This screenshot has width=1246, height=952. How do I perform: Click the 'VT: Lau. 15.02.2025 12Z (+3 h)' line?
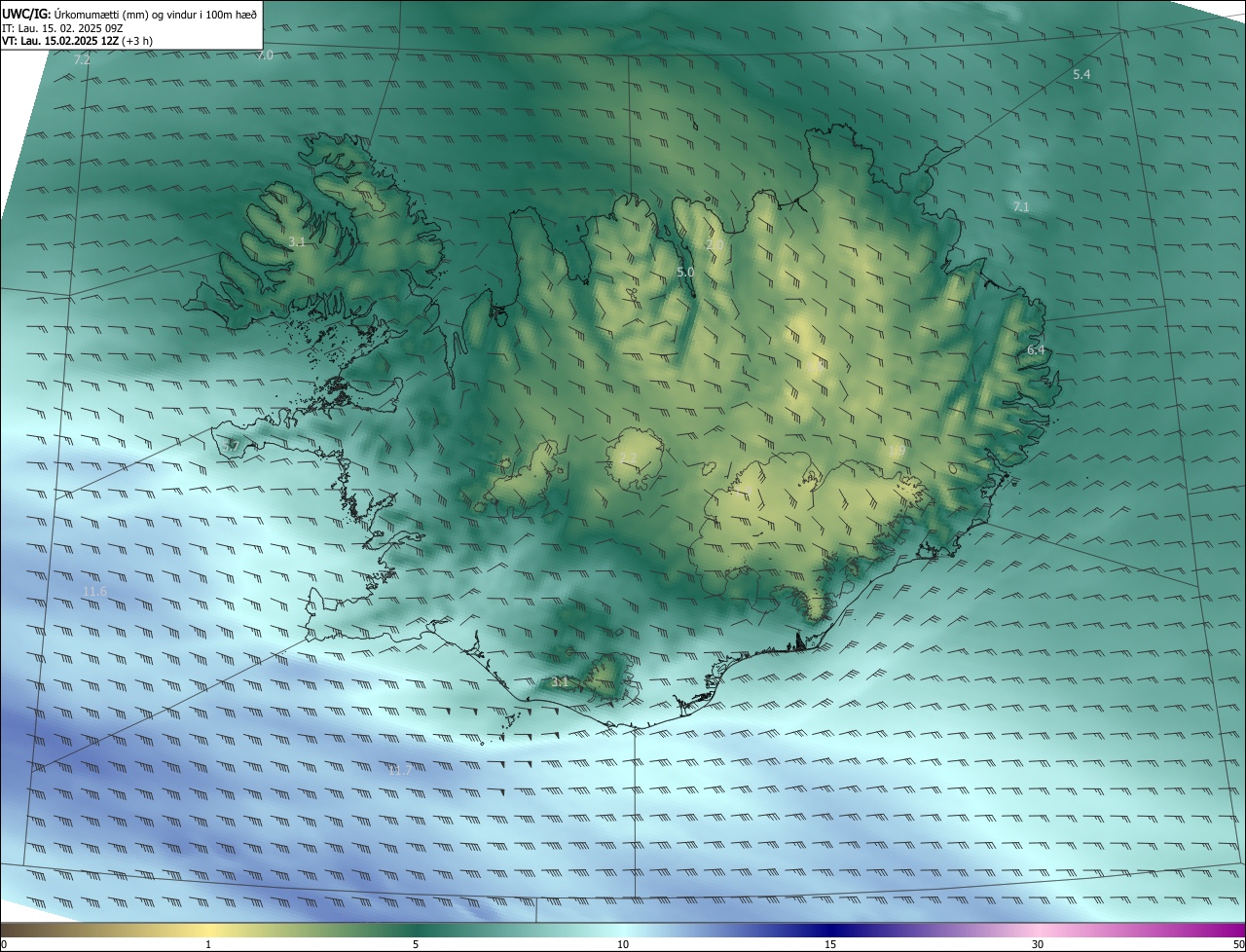pyautogui.click(x=77, y=41)
